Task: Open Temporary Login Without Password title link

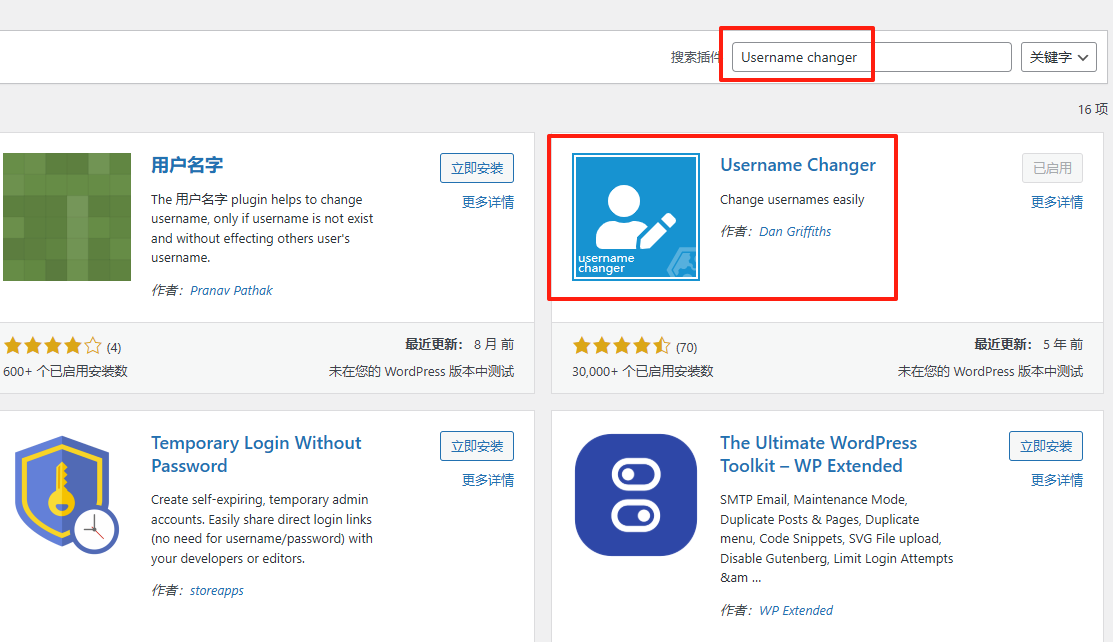Action: click(256, 455)
